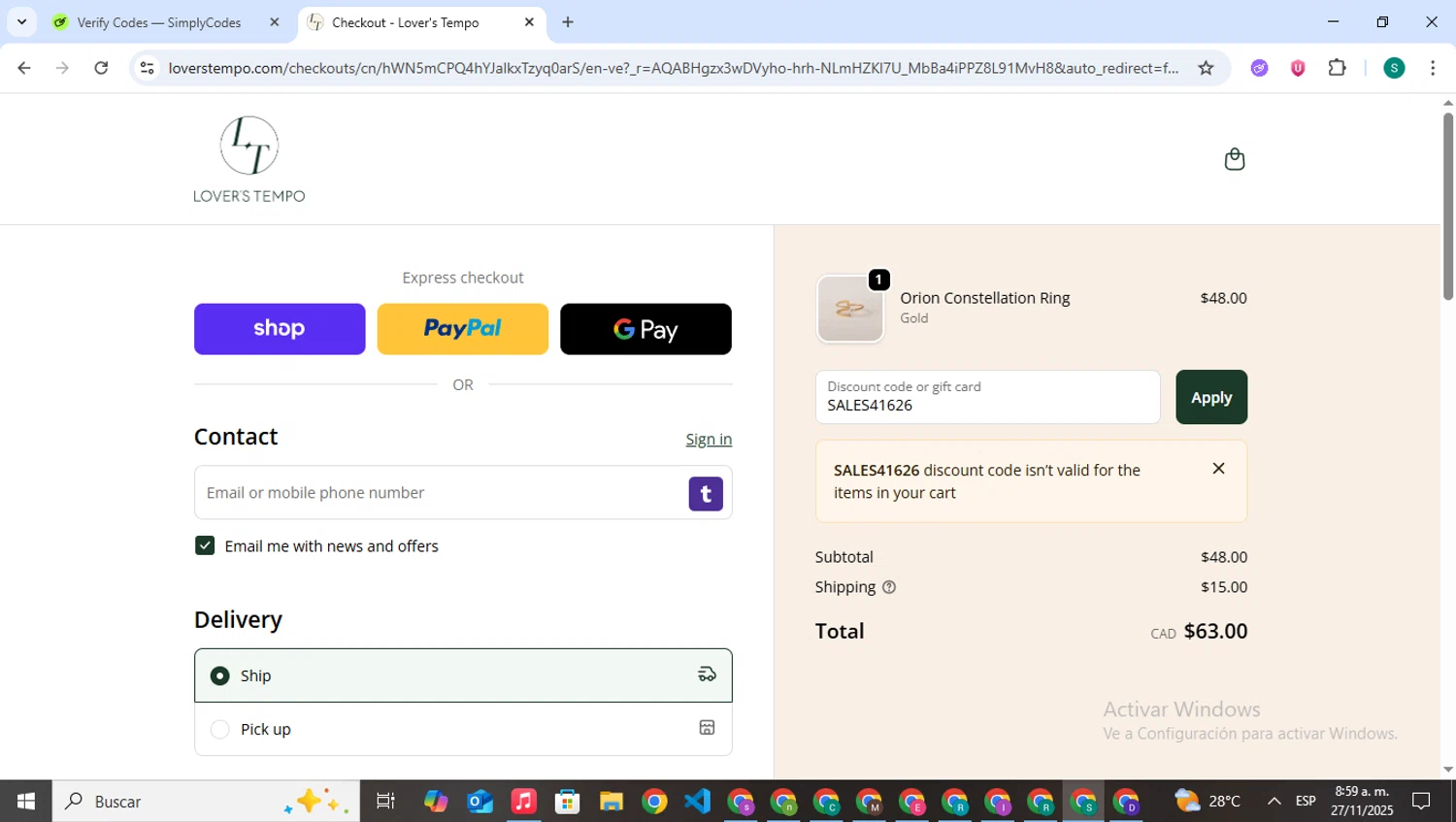The width and height of the screenshot is (1456, 822).
Task: Open File Explorer from the taskbar
Action: pyautogui.click(x=611, y=802)
